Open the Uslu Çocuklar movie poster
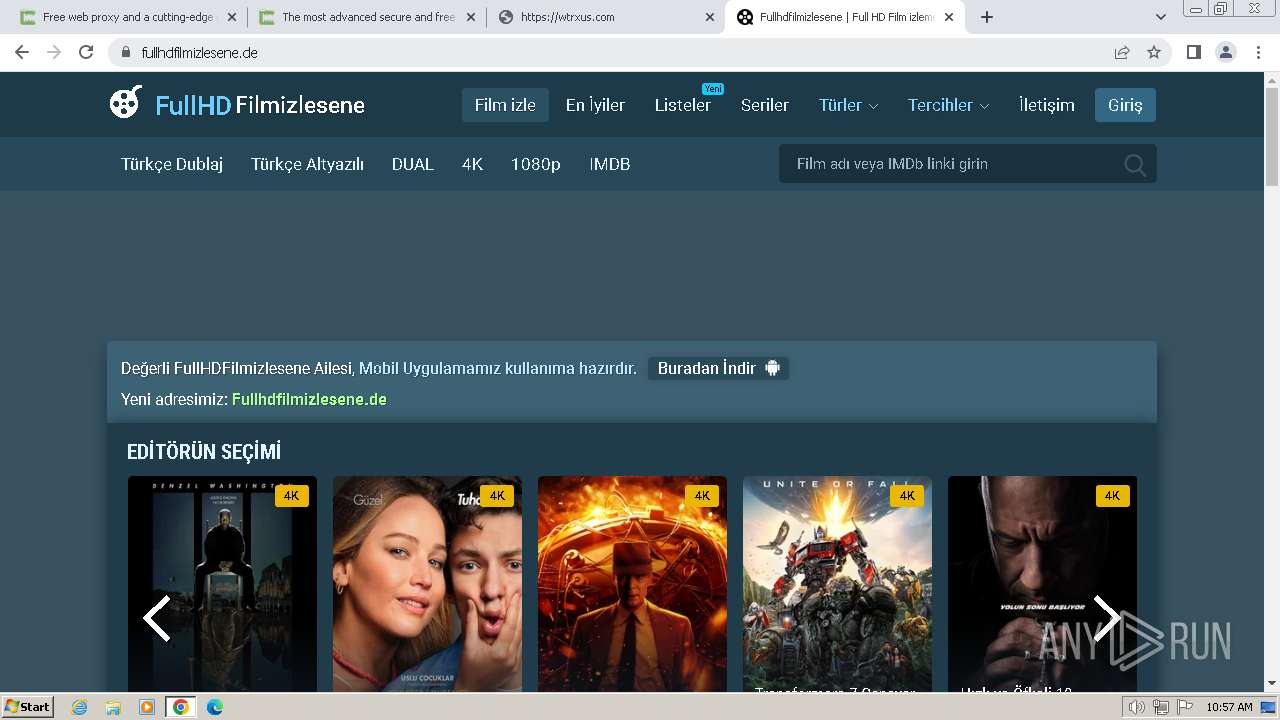The image size is (1280, 720). pos(427,584)
